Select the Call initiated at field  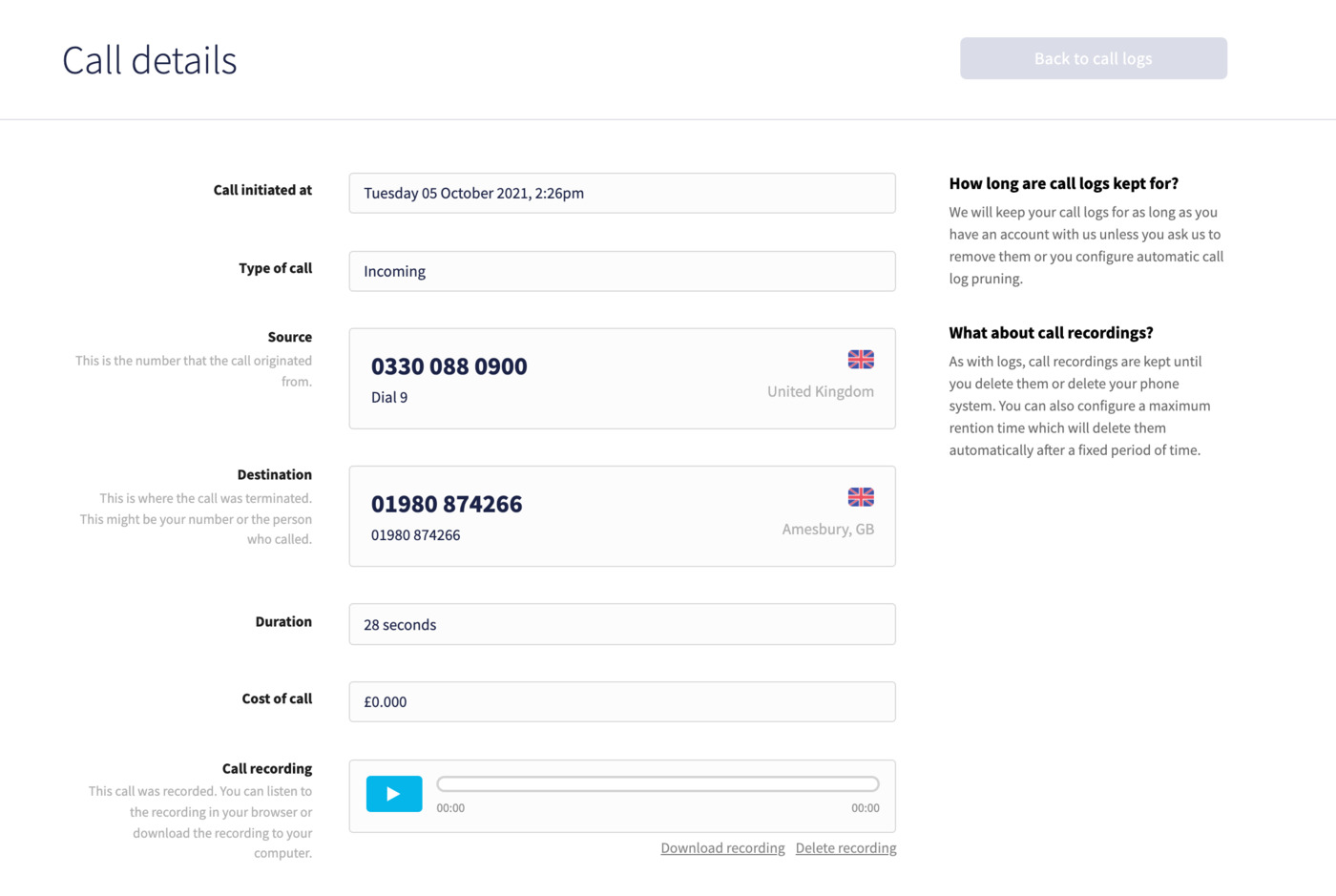[x=622, y=193]
